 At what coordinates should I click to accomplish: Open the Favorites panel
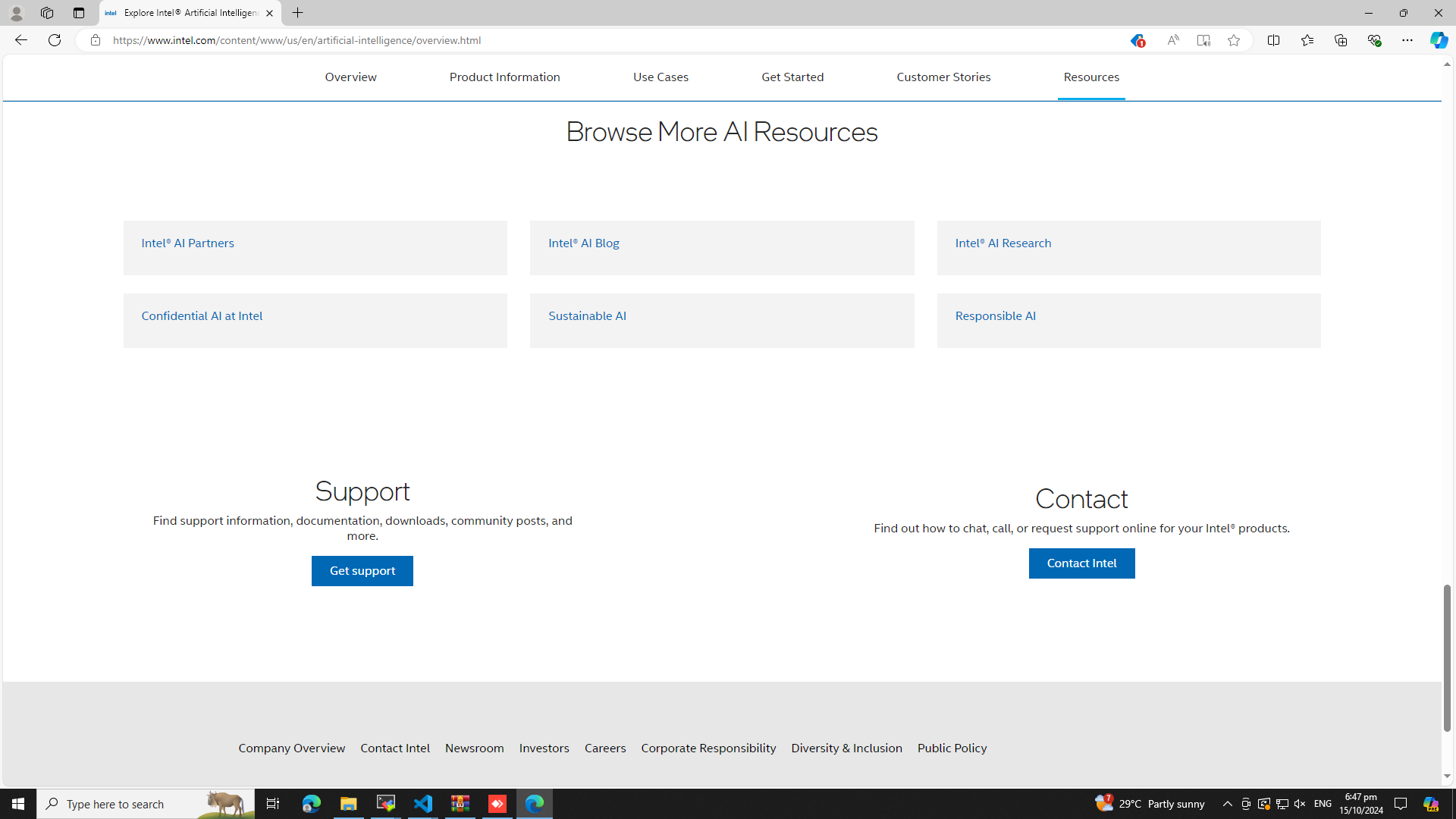pyautogui.click(x=1307, y=40)
